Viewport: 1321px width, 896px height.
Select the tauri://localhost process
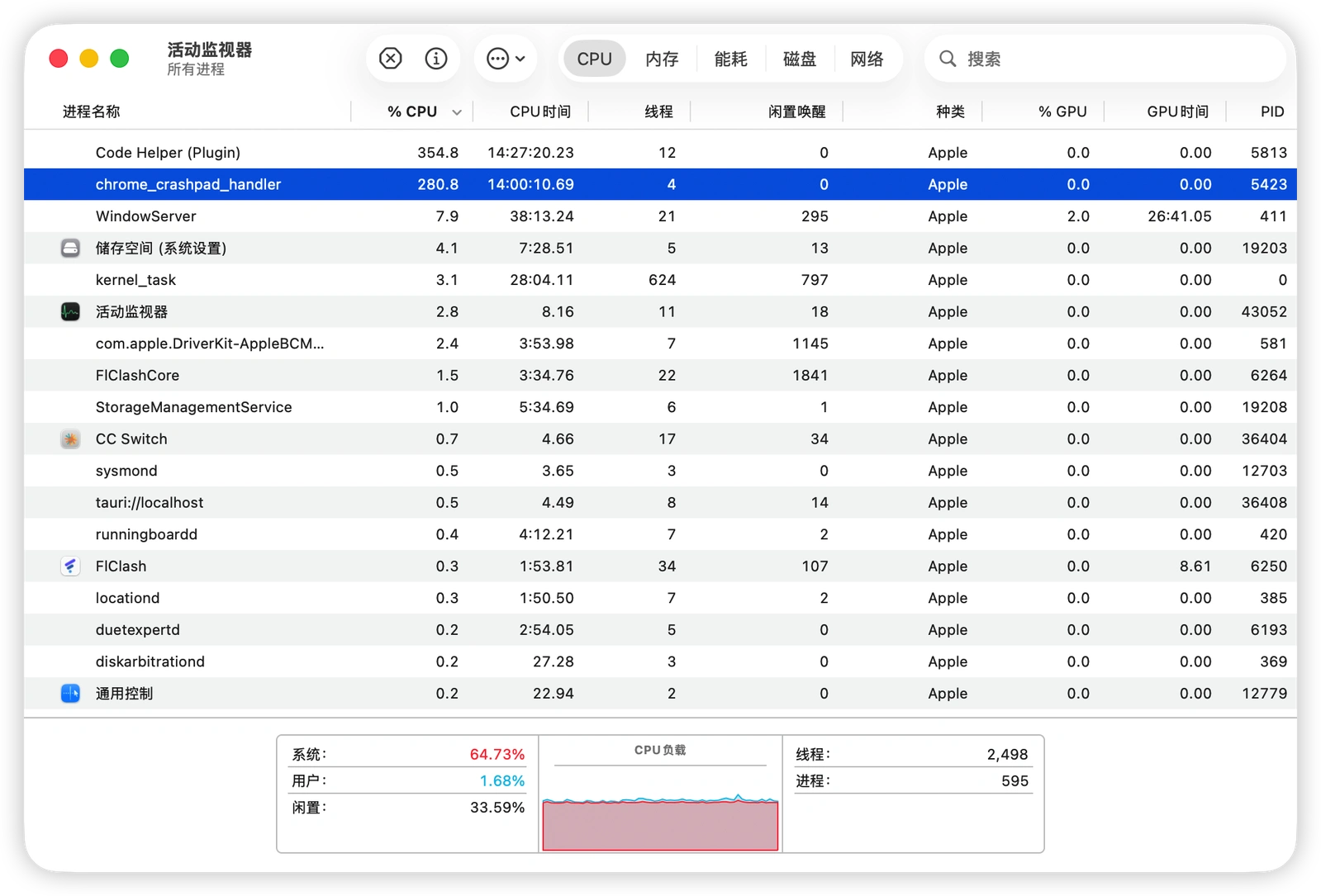[660, 502]
